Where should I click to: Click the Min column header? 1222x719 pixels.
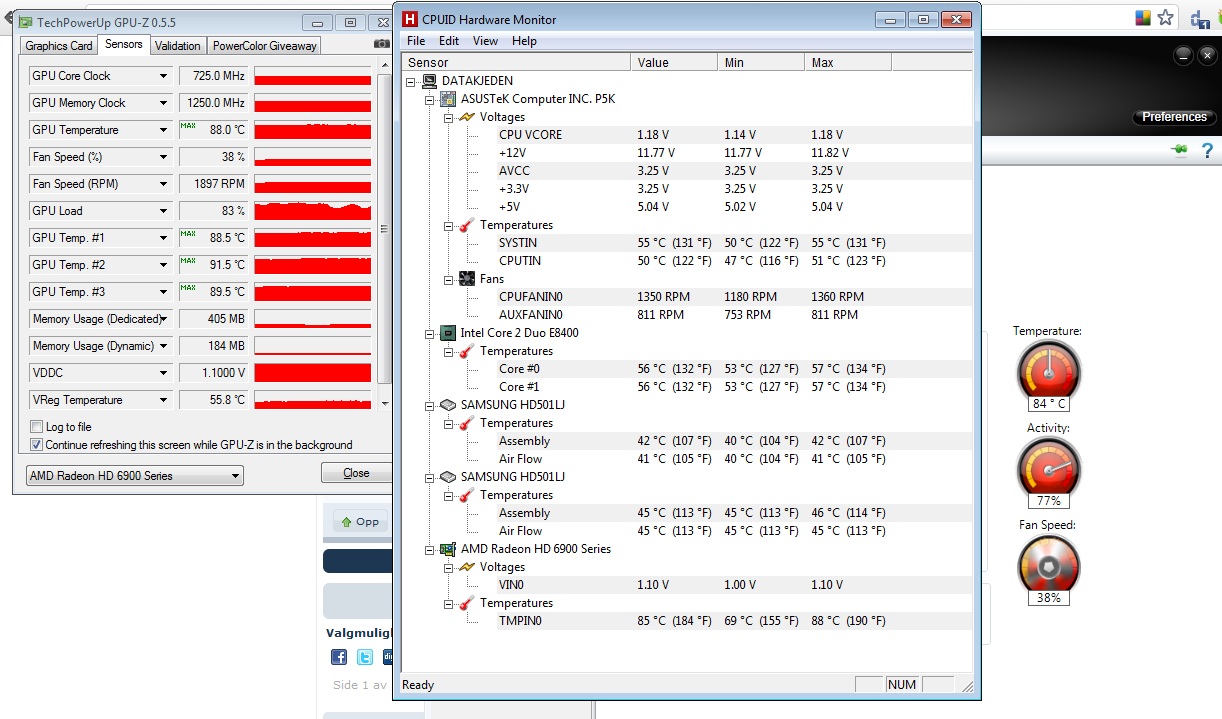[x=760, y=63]
